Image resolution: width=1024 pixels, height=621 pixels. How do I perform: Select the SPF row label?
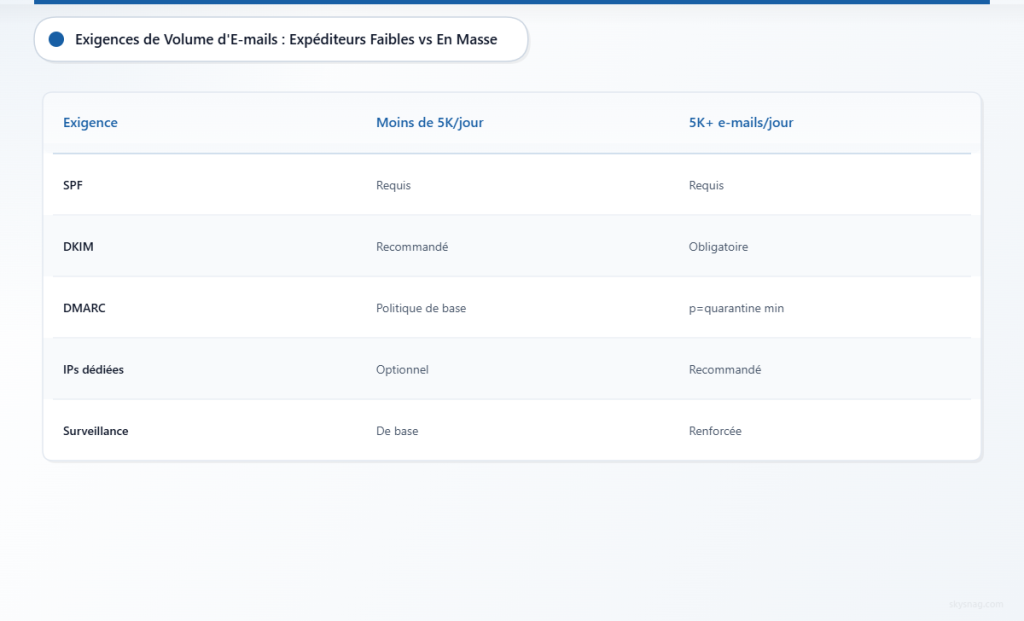coord(73,185)
